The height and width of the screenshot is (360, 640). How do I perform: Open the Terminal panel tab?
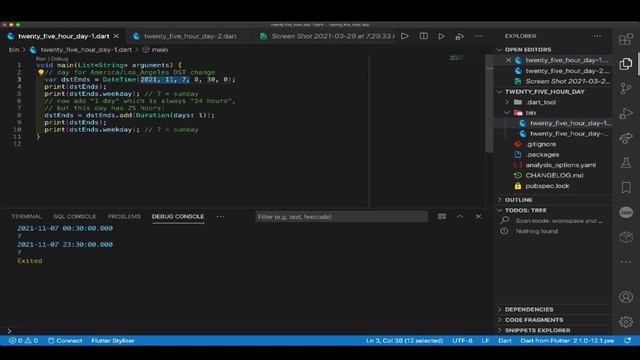(x=27, y=217)
